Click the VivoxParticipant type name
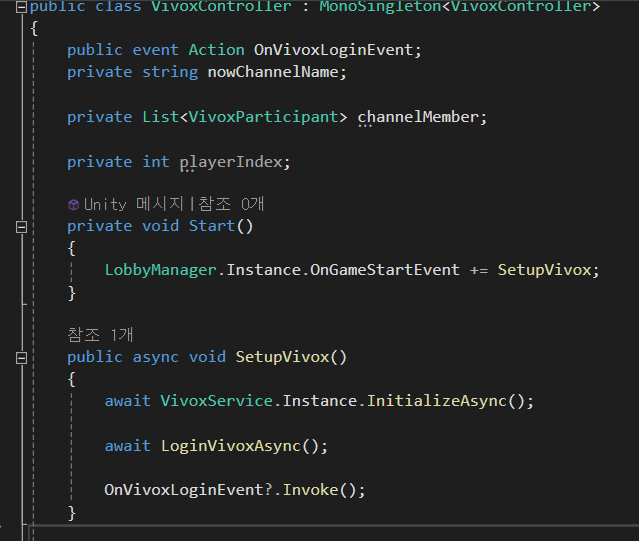 click(263, 117)
